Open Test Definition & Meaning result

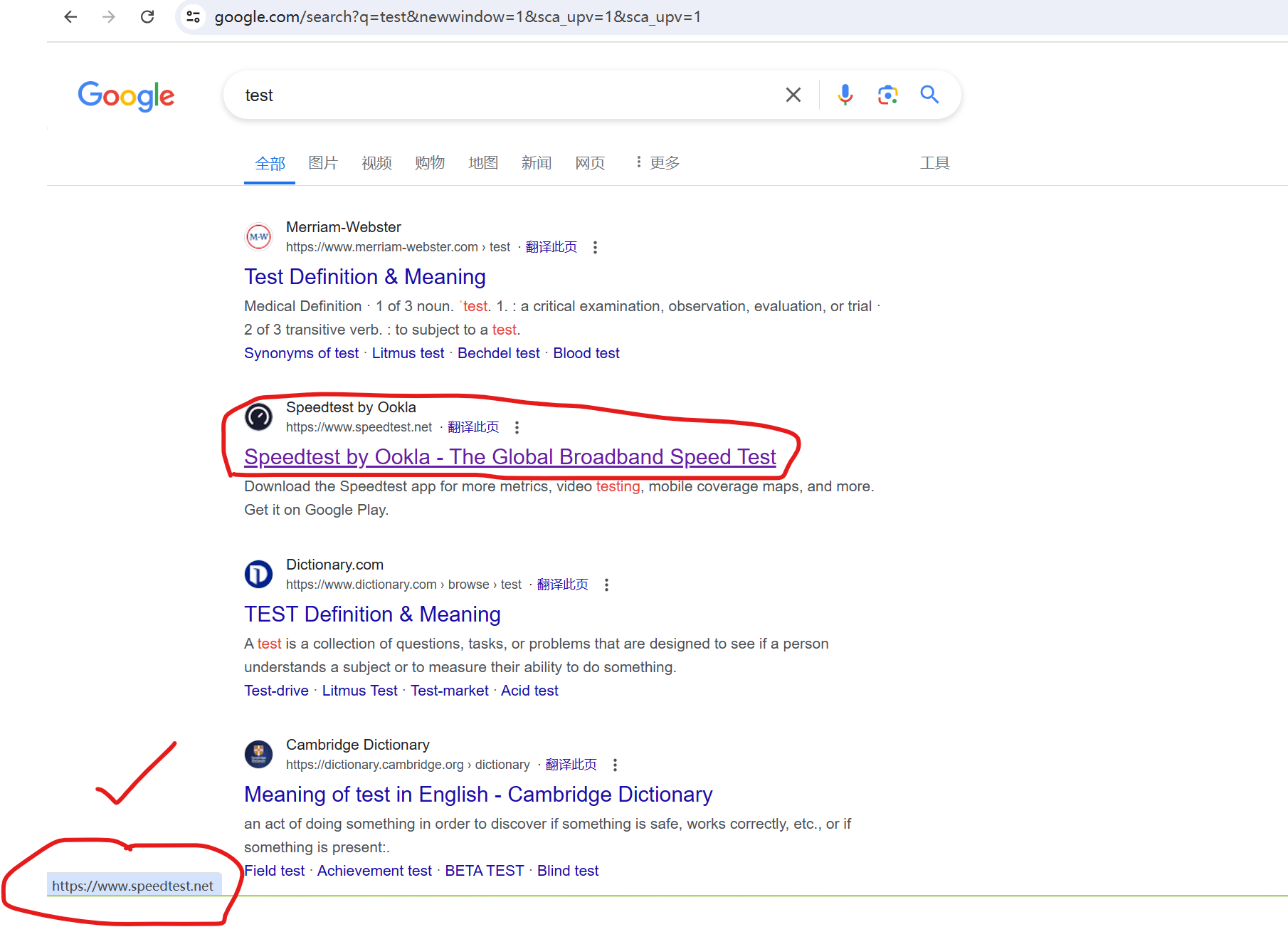[x=365, y=277]
